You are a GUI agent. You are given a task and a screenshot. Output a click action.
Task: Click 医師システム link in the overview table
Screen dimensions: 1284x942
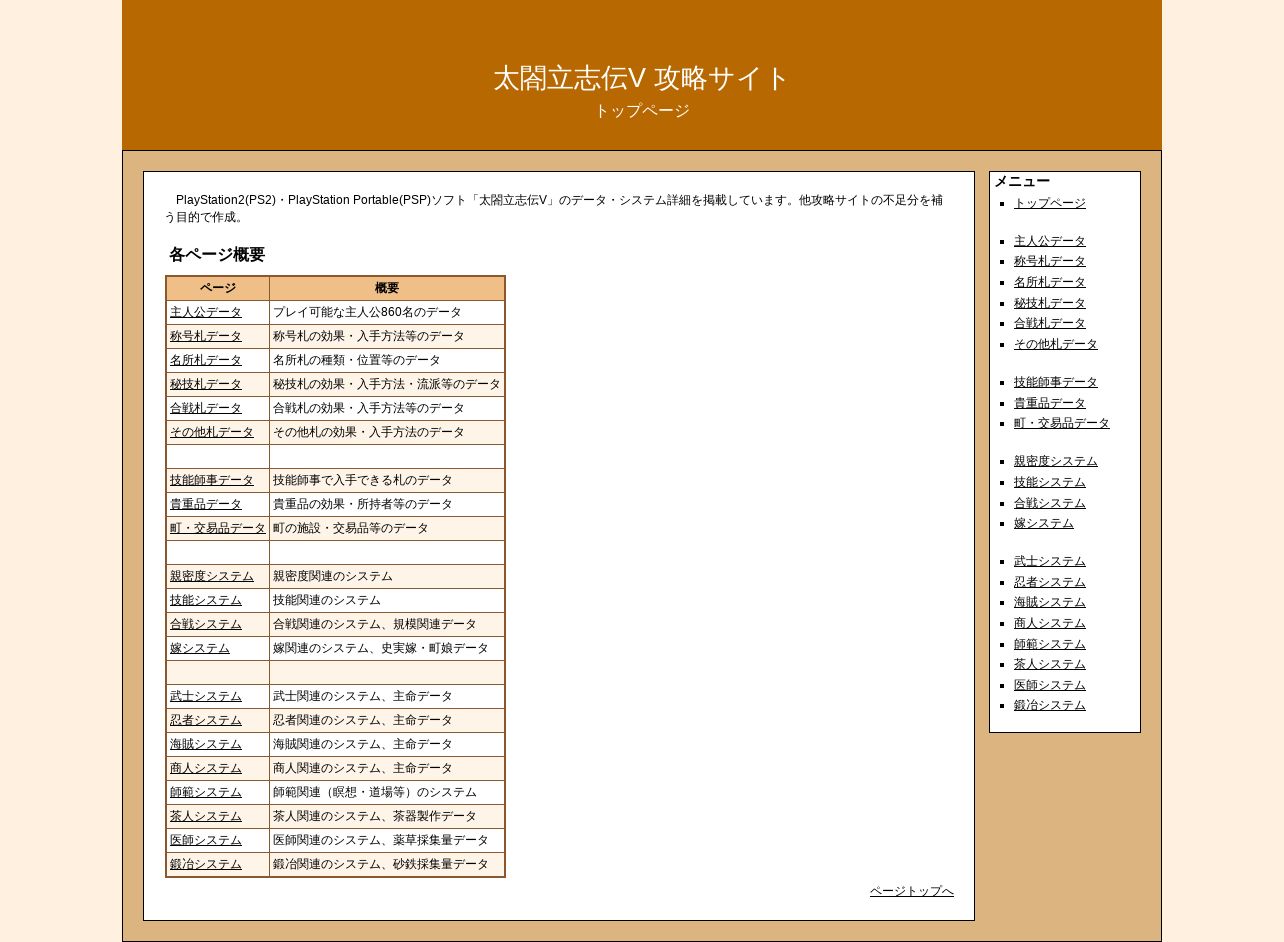[x=205, y=840]
